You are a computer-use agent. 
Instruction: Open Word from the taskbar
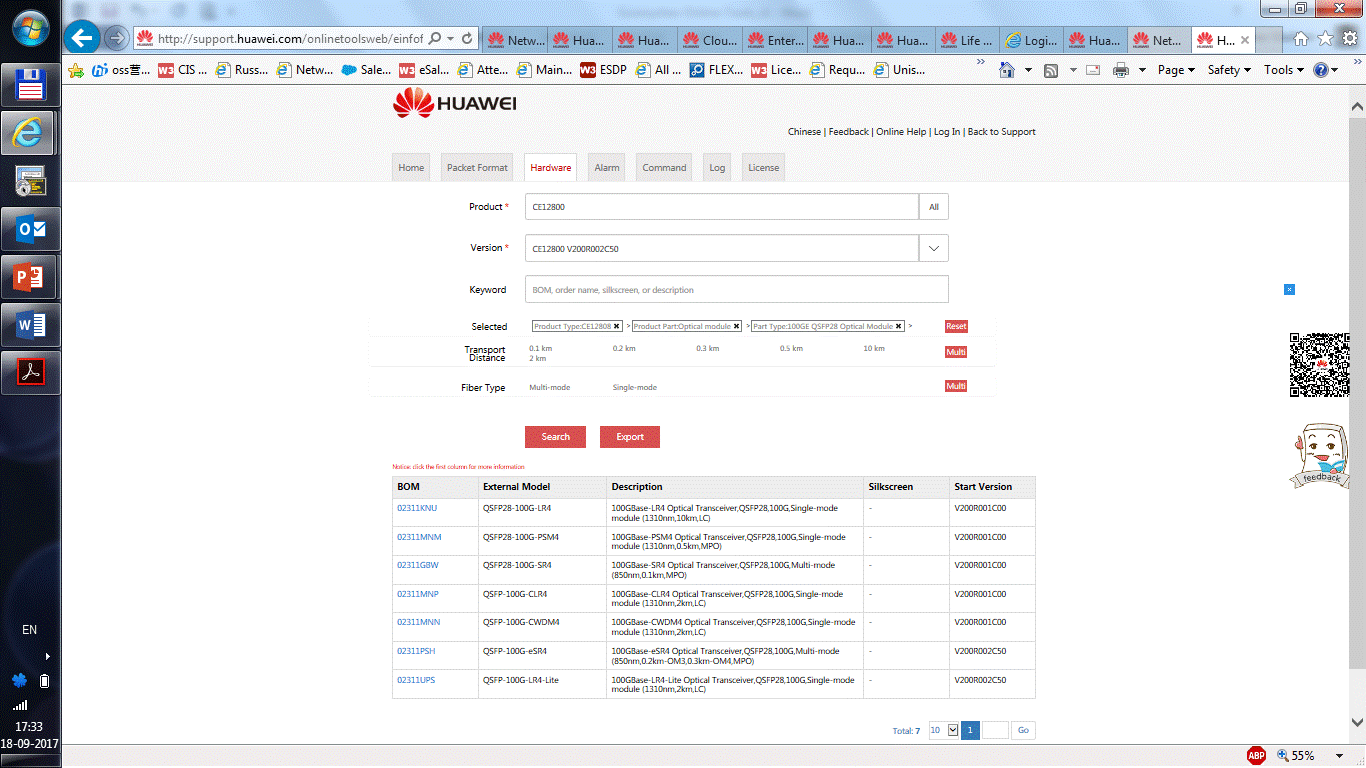pyautogui.click(x=30, y=325)
